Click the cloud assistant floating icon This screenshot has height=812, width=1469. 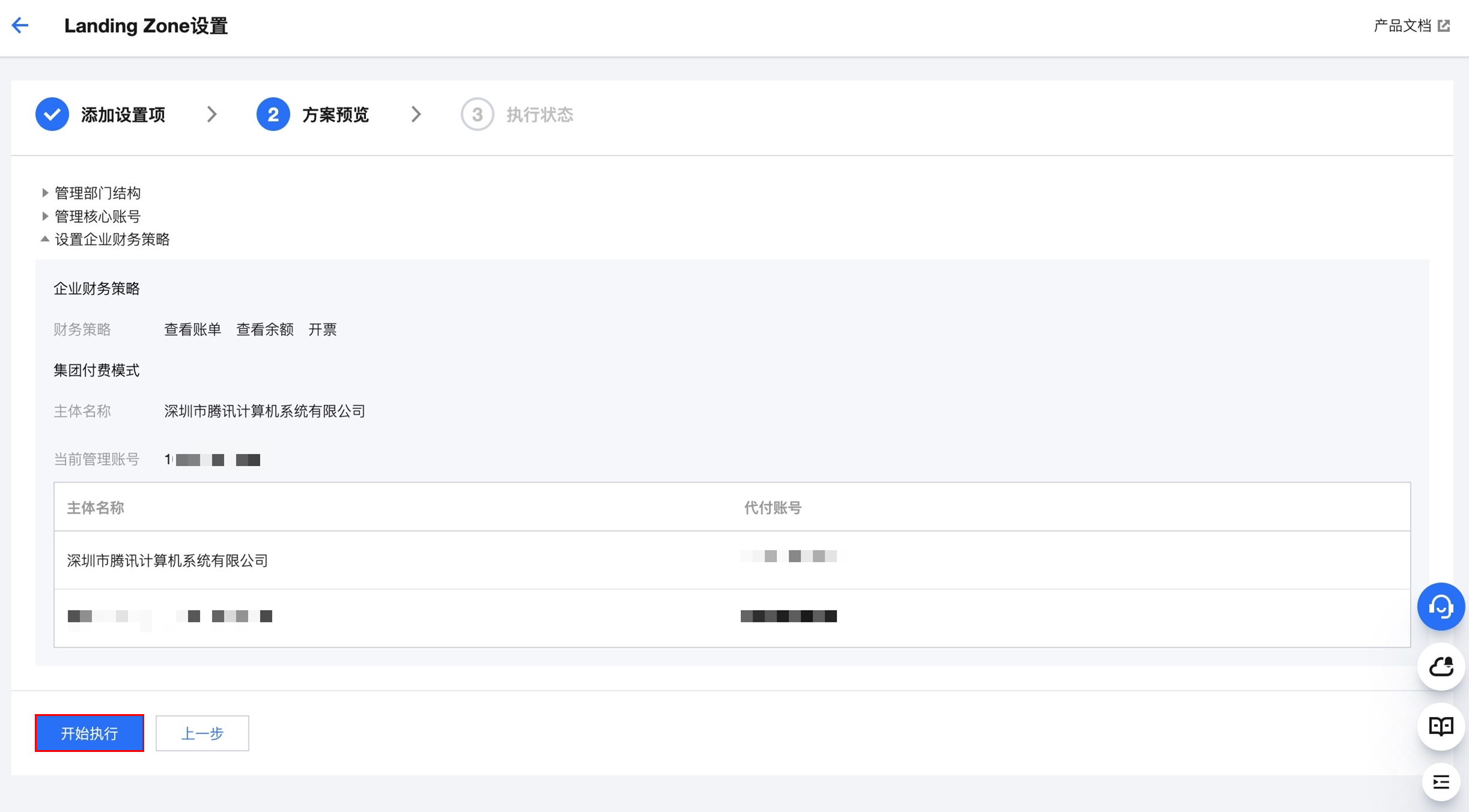coord(1440,667)
